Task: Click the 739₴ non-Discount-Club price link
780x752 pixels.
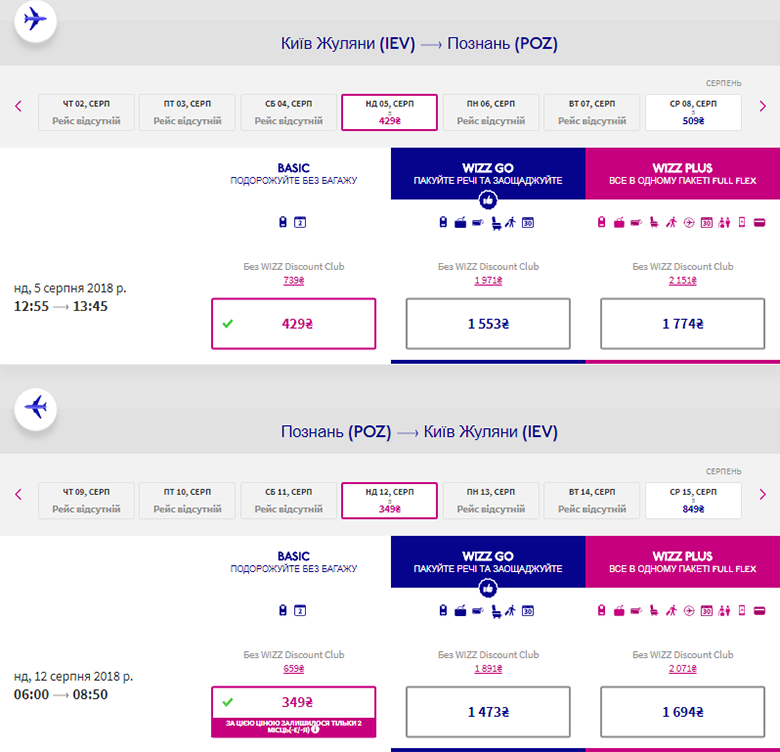Action: [x=294, y=281]
